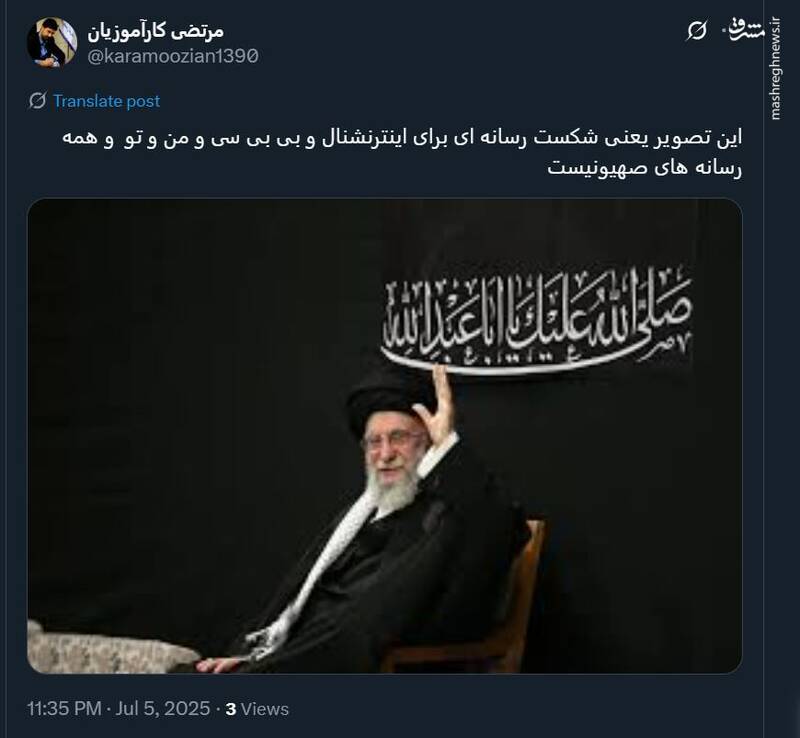Click Translate post link
Image resolution: width=800 pixels, height=738 pixels.
[107, 101]
